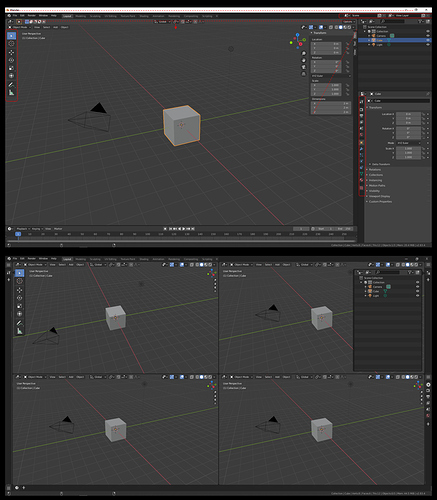Expand the Custom Properties section
This screenshot has width=437, height=500.
pyautogui.click(x=379, y=202)
